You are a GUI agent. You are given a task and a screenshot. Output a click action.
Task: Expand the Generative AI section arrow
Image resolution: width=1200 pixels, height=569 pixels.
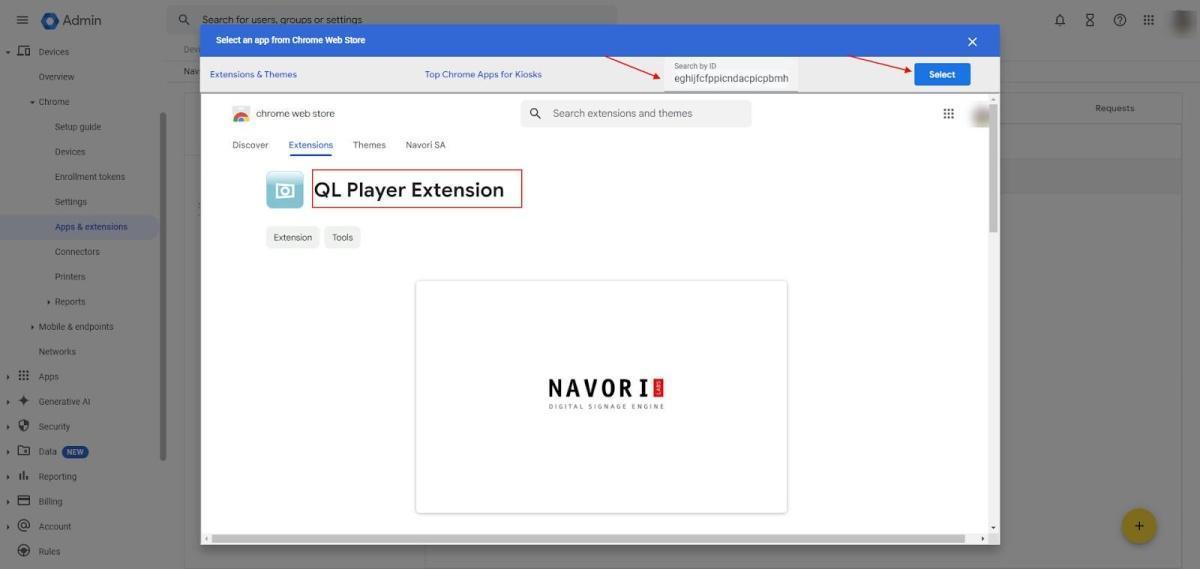[8, 402]
